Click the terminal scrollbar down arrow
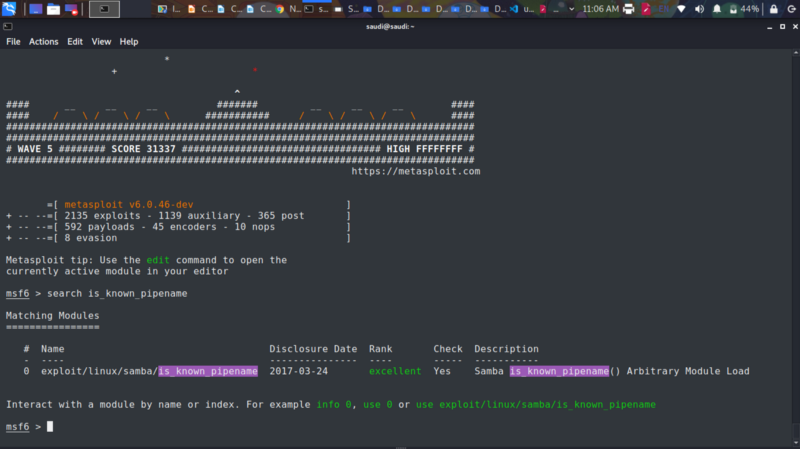 796,442
